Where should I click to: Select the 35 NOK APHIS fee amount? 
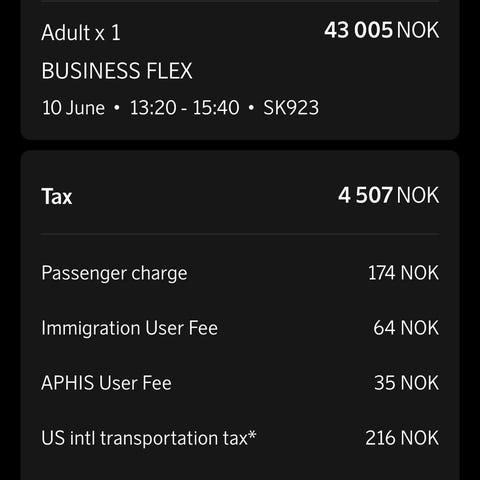click(406, 383)
